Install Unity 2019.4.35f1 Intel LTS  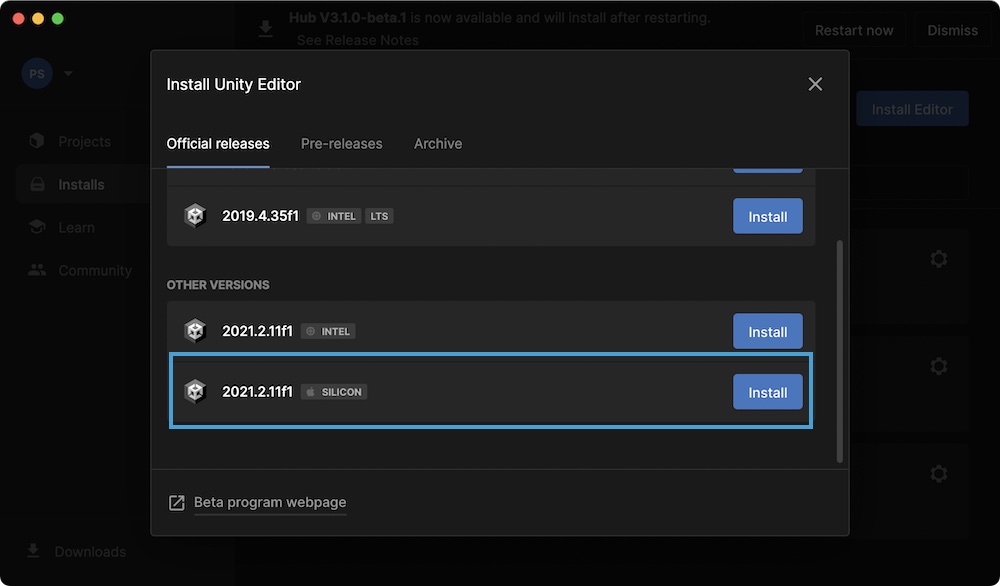pos(767,216)
